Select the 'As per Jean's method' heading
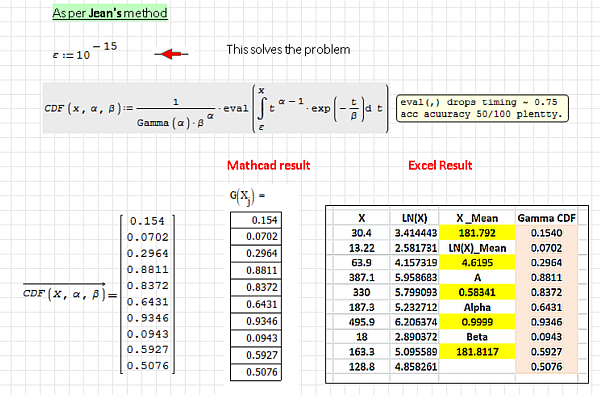The height and width of the screenshot is (395, 600). 110,13
